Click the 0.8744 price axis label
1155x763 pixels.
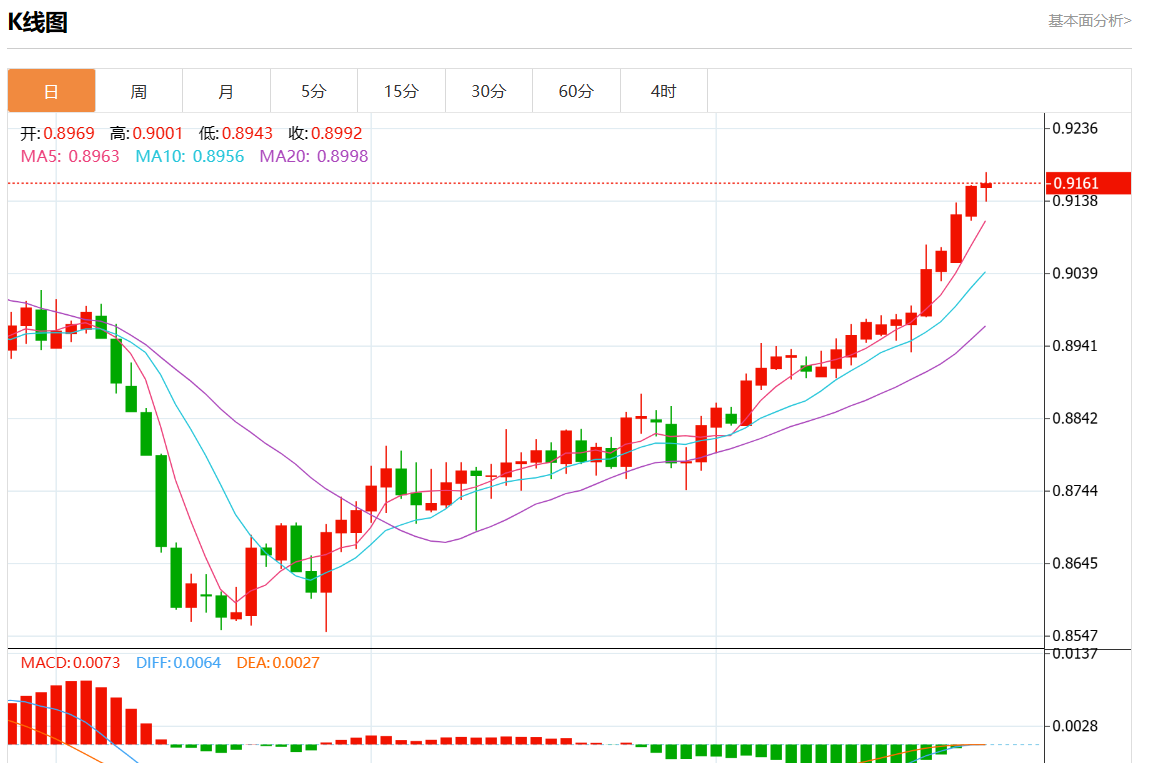click(x=1075, y=490)
